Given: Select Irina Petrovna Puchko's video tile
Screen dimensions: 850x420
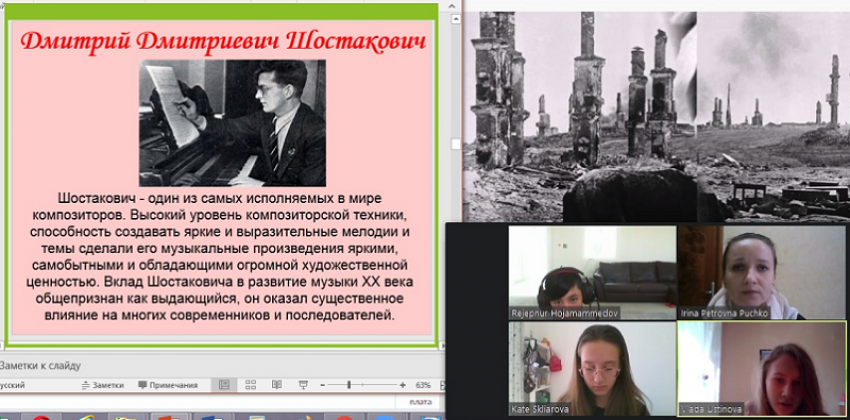Looking at the screenshot, I should [761, 272].
